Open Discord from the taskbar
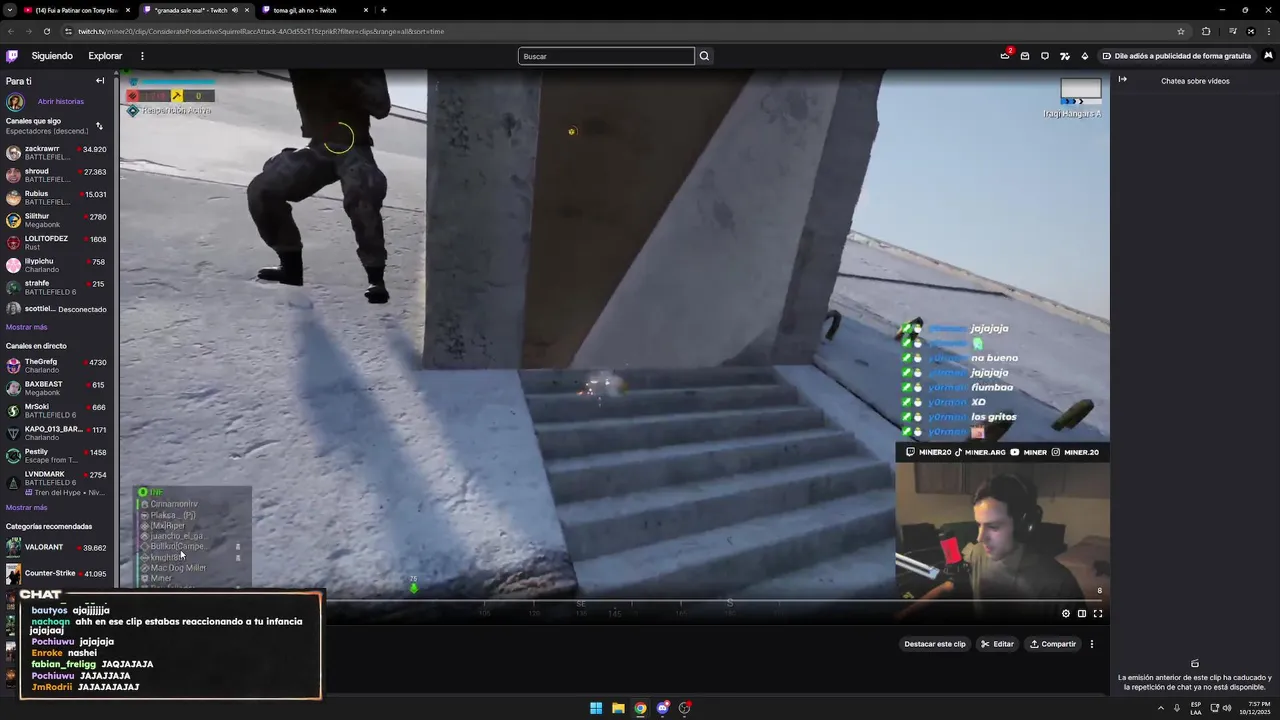The width and height of the screenshot is (1280, 720). click(662, 708)
